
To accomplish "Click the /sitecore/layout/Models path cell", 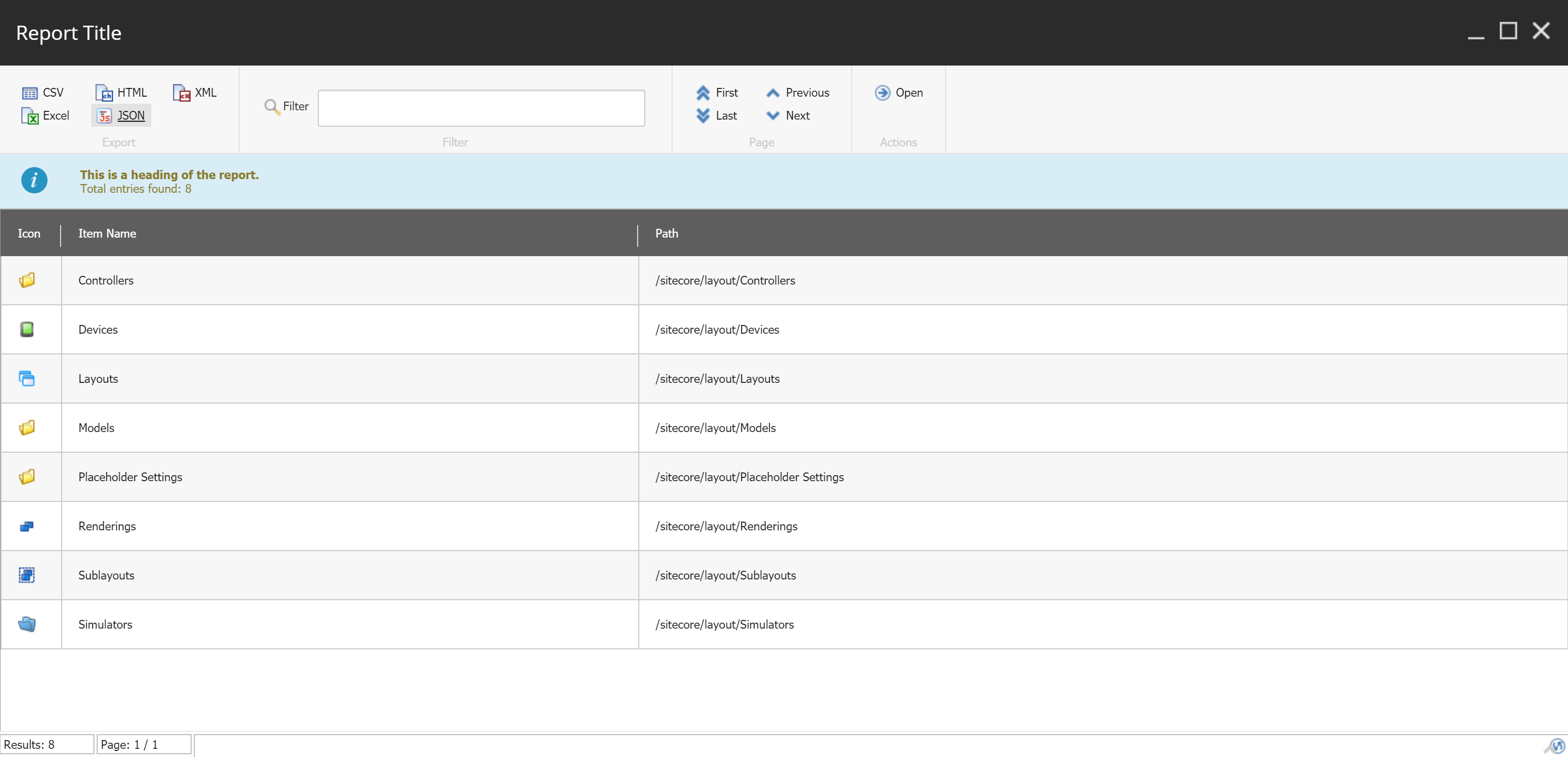I will (x=1103, y=428).
